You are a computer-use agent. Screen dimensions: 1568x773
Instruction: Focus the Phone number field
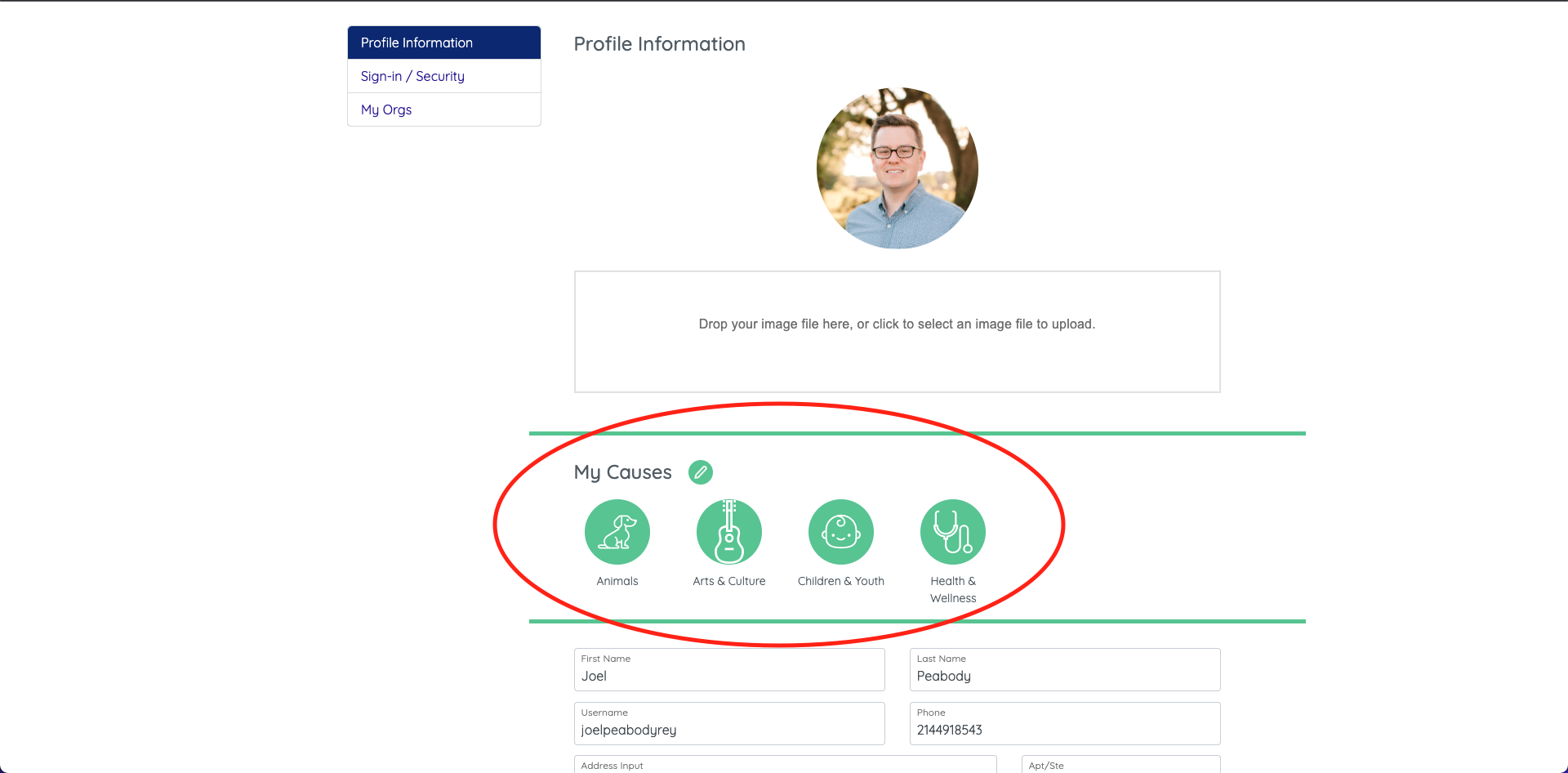[1065, 723]
